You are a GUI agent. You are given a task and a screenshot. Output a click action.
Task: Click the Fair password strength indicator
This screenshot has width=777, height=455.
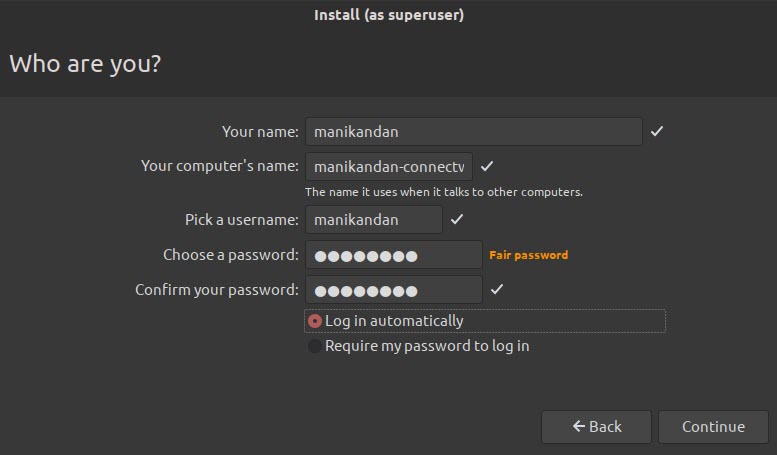click(528, 255)
